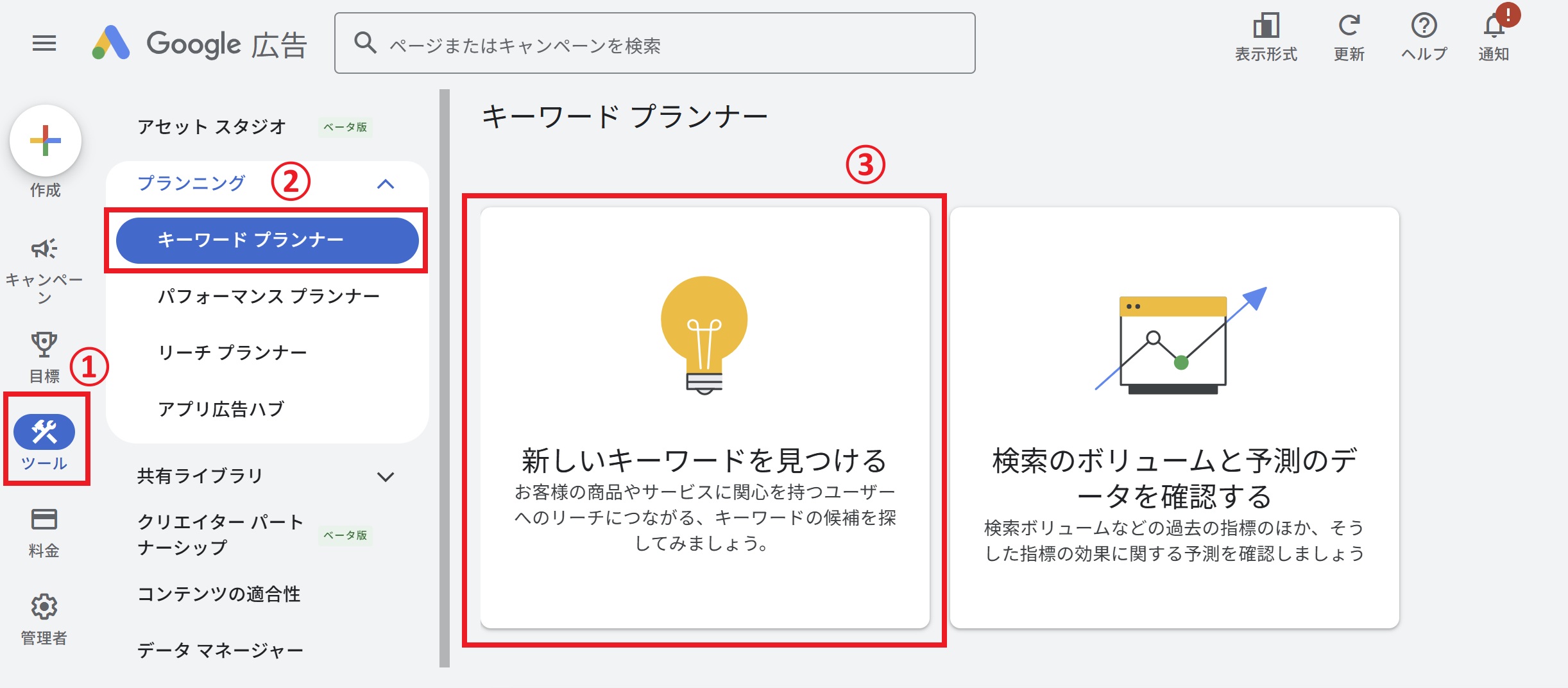Open Performance Planner menu item
1568x688 pixels.
coord(269,297)
